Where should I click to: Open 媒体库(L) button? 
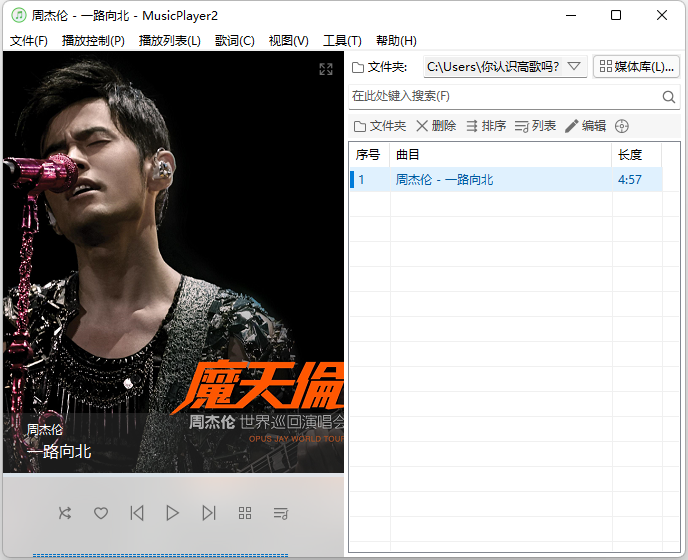point(636,67)
